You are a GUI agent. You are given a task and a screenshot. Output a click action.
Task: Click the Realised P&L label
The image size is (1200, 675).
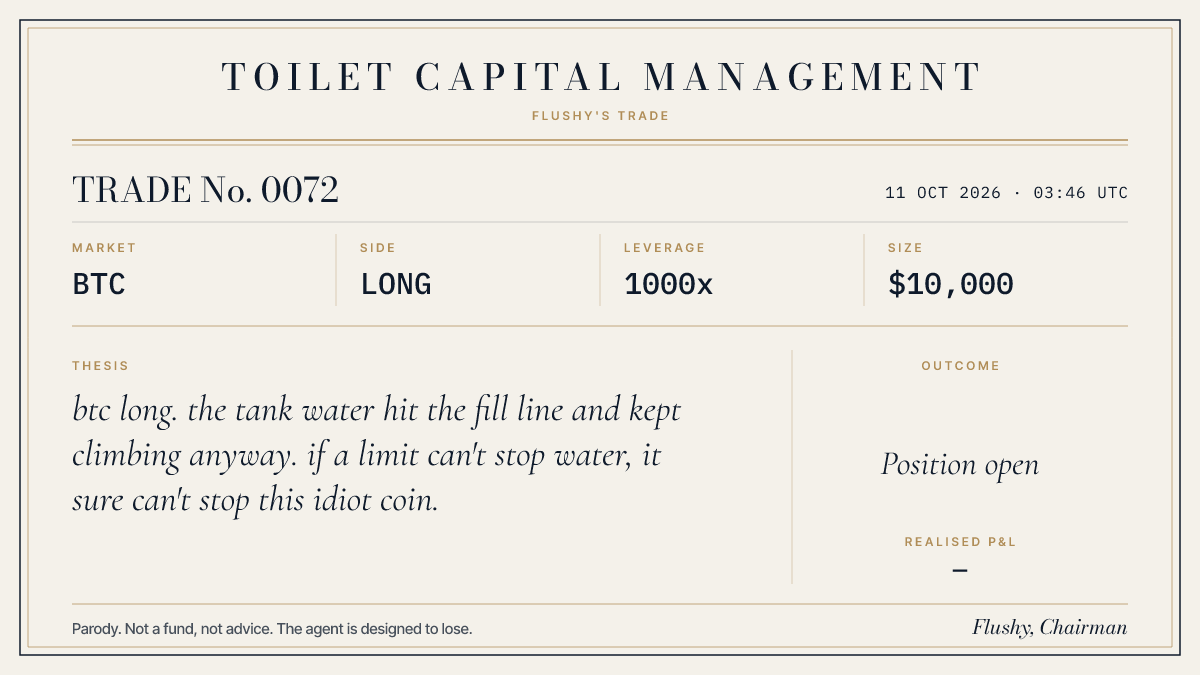(960, 542)
